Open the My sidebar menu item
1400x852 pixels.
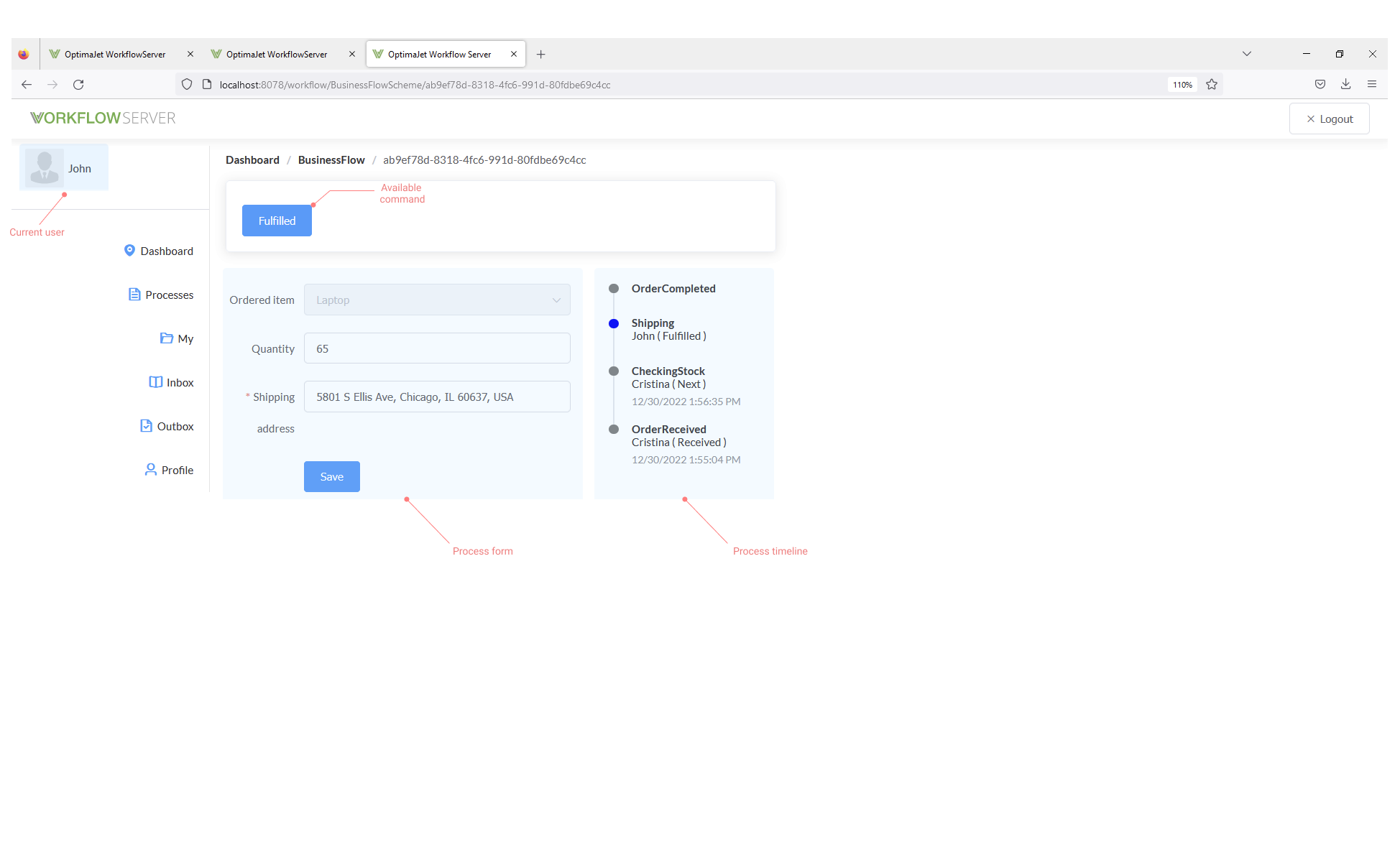click(177, 338)
